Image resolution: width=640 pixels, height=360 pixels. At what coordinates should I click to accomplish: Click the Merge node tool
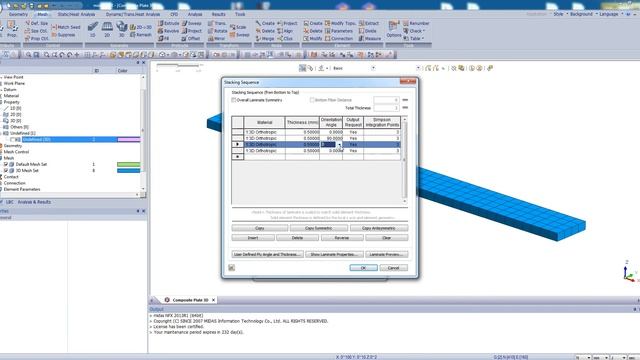point(265,39)
